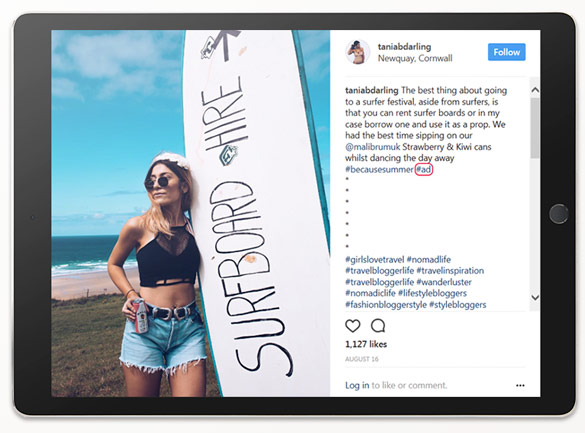The width and height of the screenshot is (585, 433).
Task: Click the caption scrollbar thumb
Action: [x=535, y=128]
